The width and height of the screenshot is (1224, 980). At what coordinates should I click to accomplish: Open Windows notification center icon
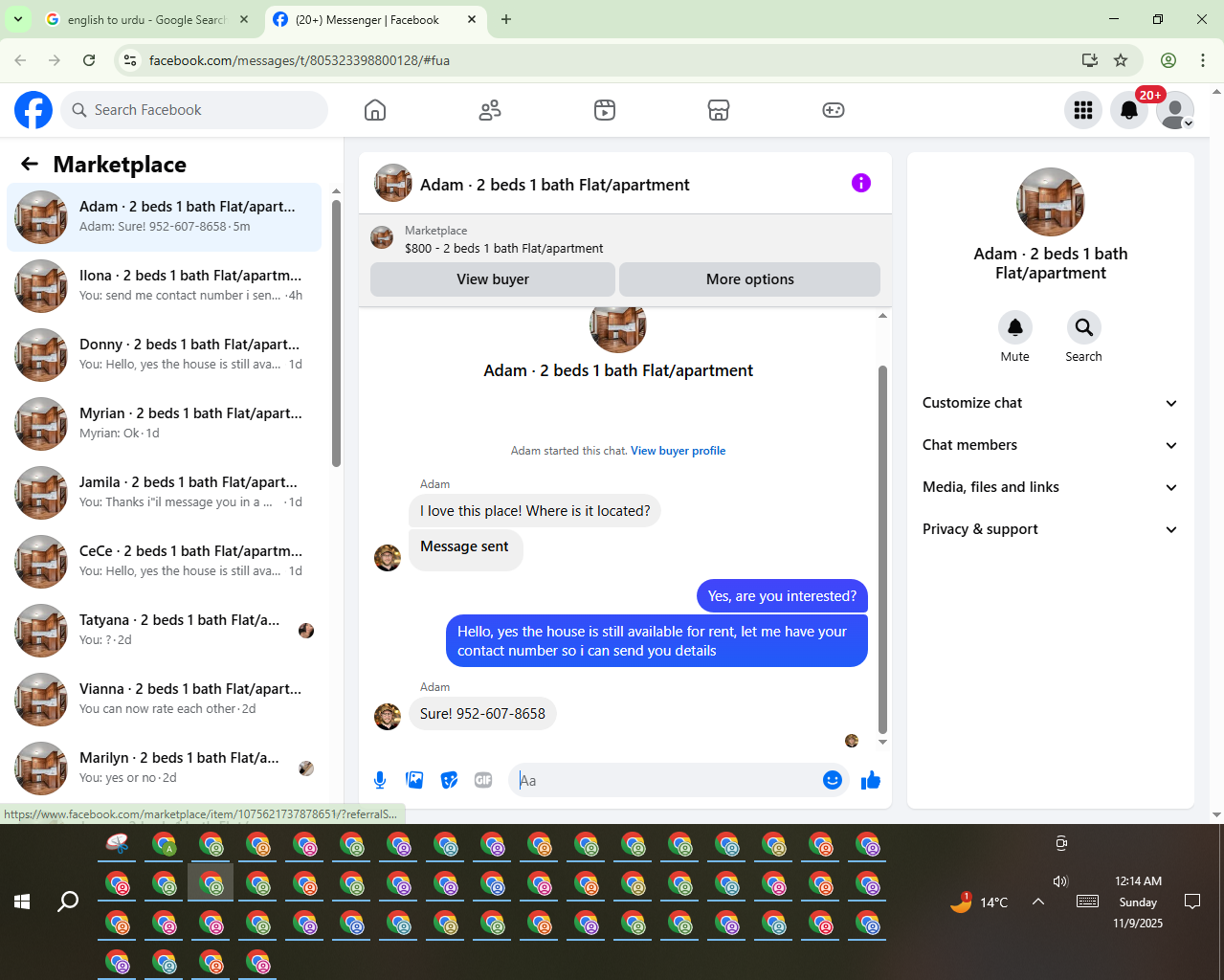click(x=1192, y=902)
